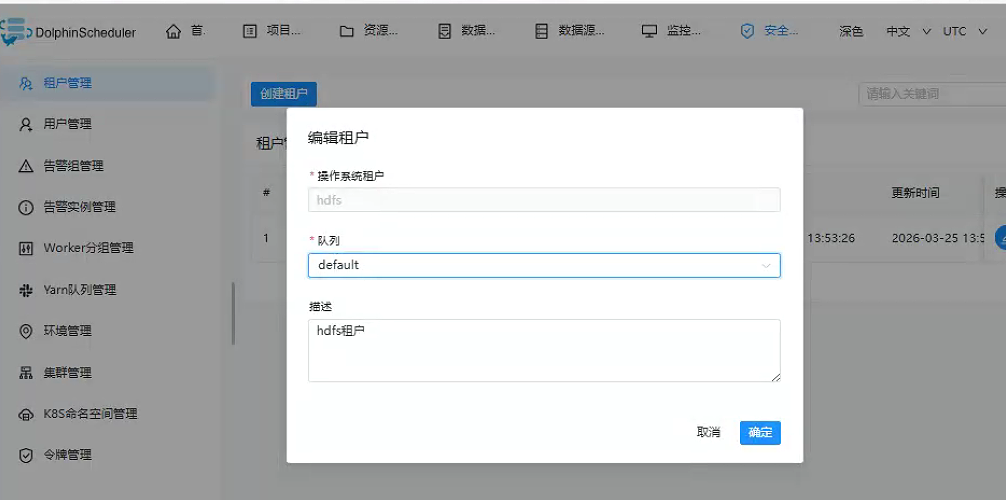Open the UTC timezone dropdown
Viewport: 1006px width, 500px height.
click(x=964, y=31)
